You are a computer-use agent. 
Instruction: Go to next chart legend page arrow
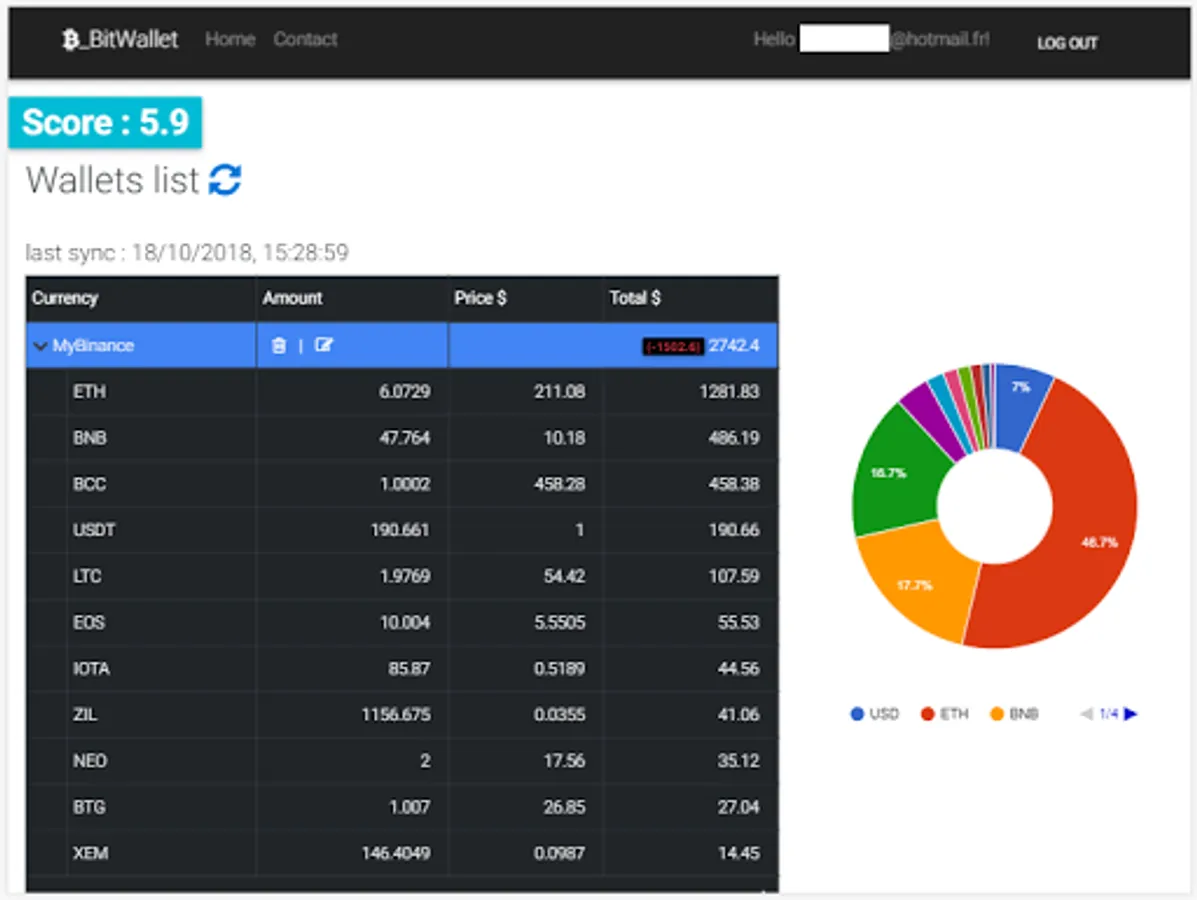click(x=1131, y=714)
